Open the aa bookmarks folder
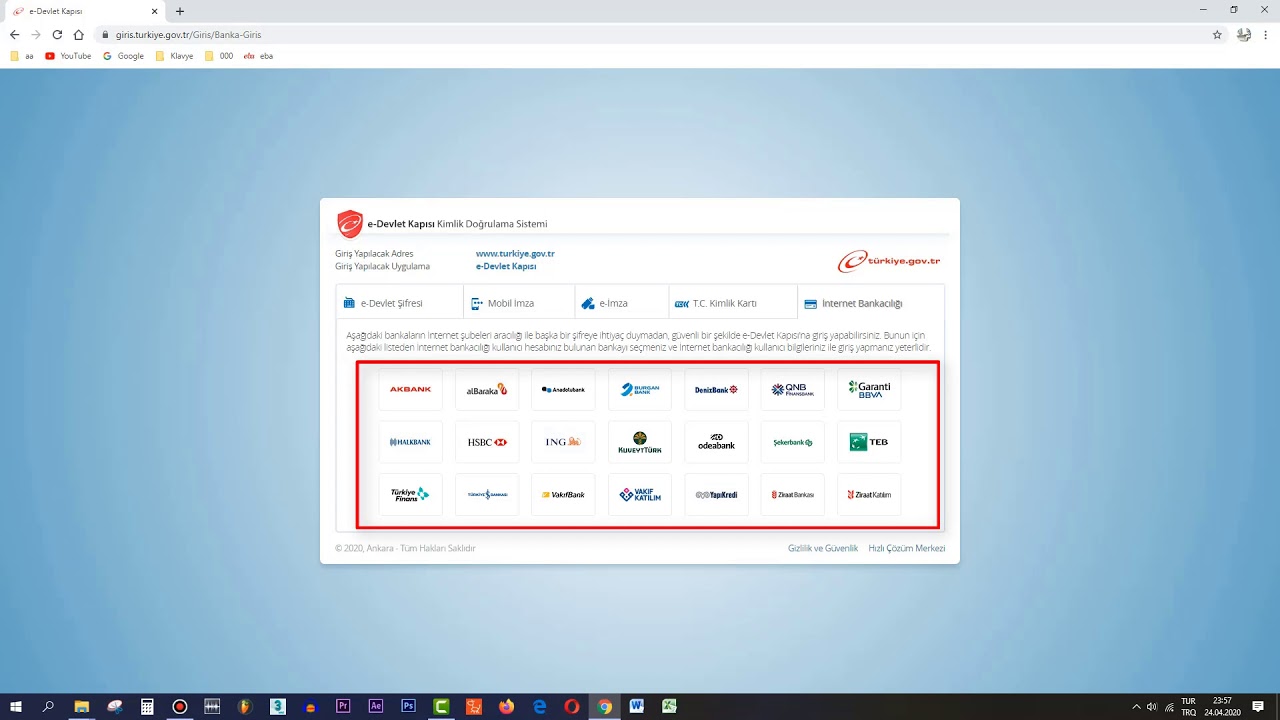The width and height of the screenshot is (1280, 720). point(22,56)
